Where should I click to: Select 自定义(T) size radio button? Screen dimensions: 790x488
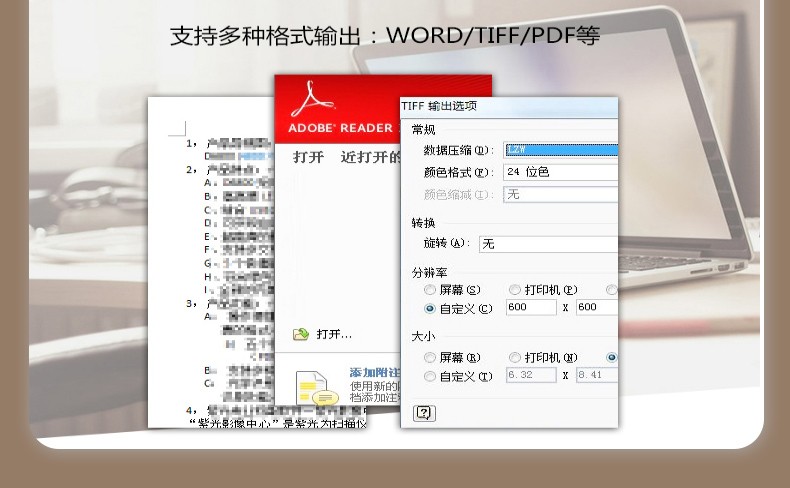click(x=430, y=376)
